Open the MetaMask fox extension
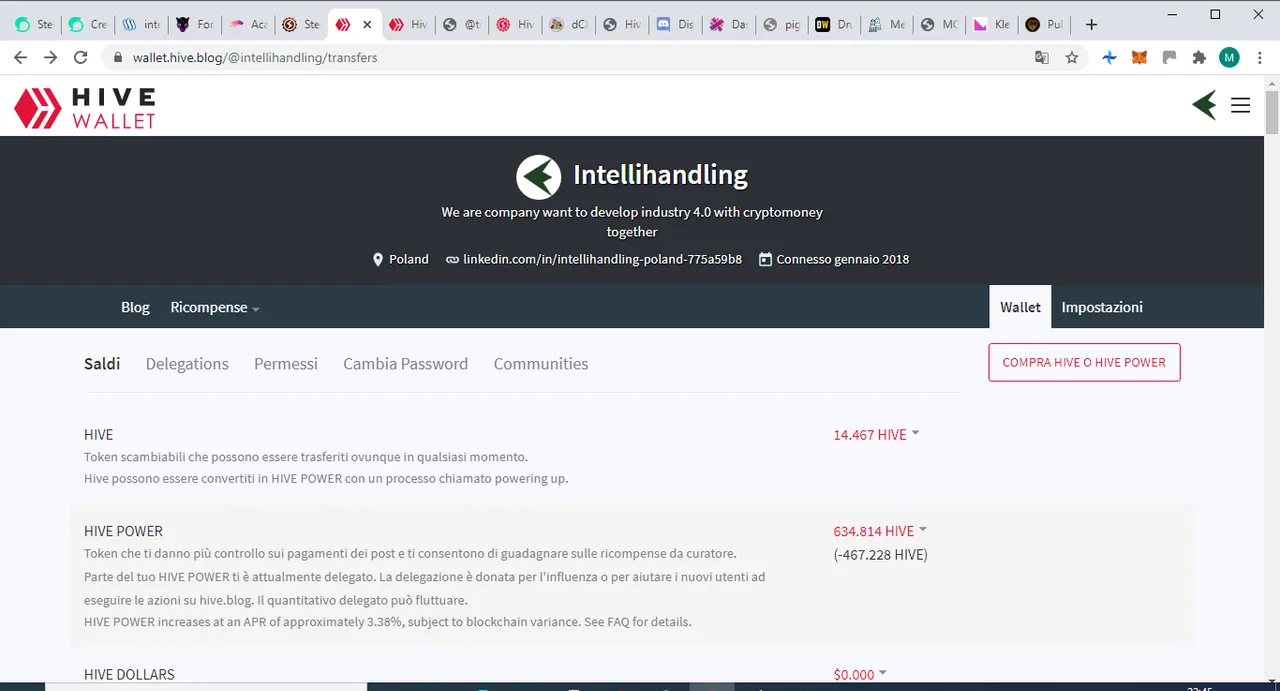This screenshot has height=691, width=1280. pos(1139,58)
